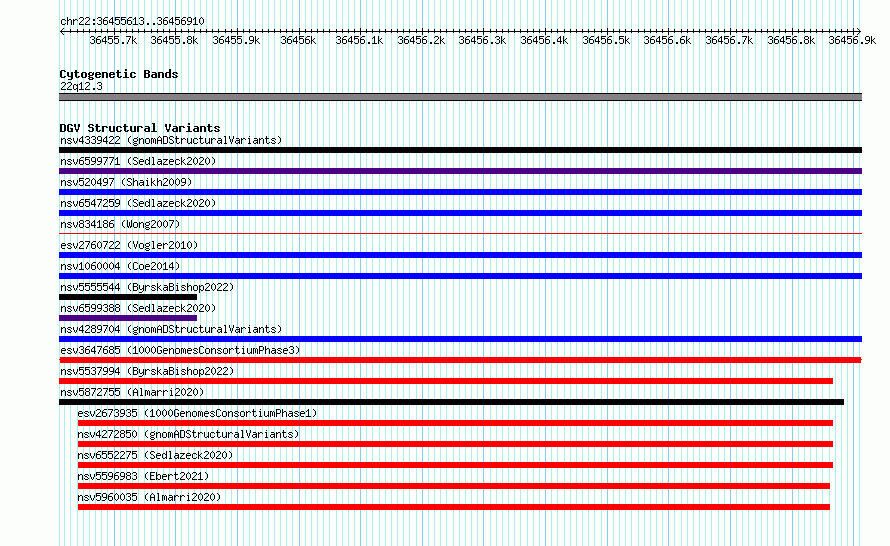Open esv2673935 1000GenomesConsortiumPhase1 label
The width and height of the screenshot is (890, 546).
point(197,413)
